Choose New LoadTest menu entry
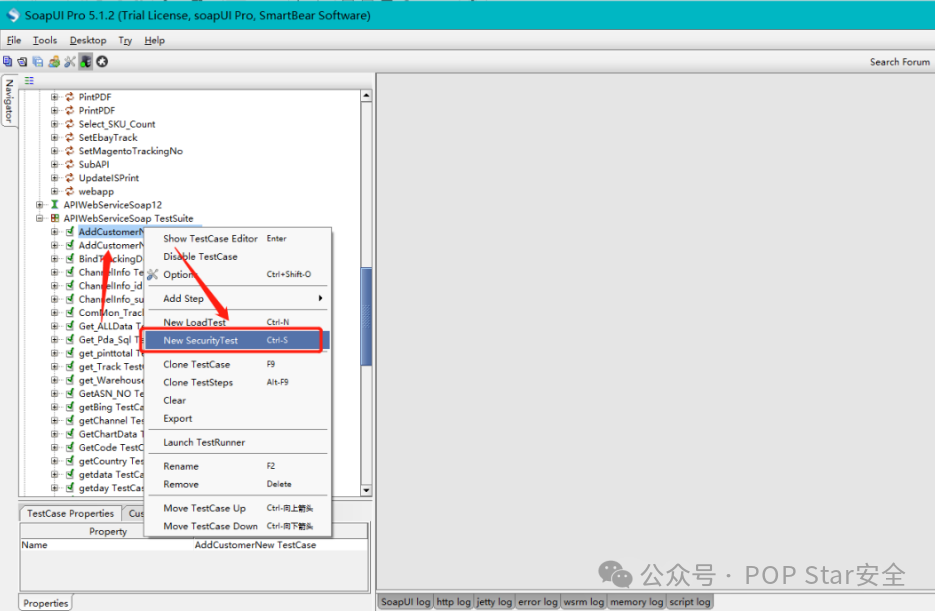The image size is (935, 612). coord(237,322)
